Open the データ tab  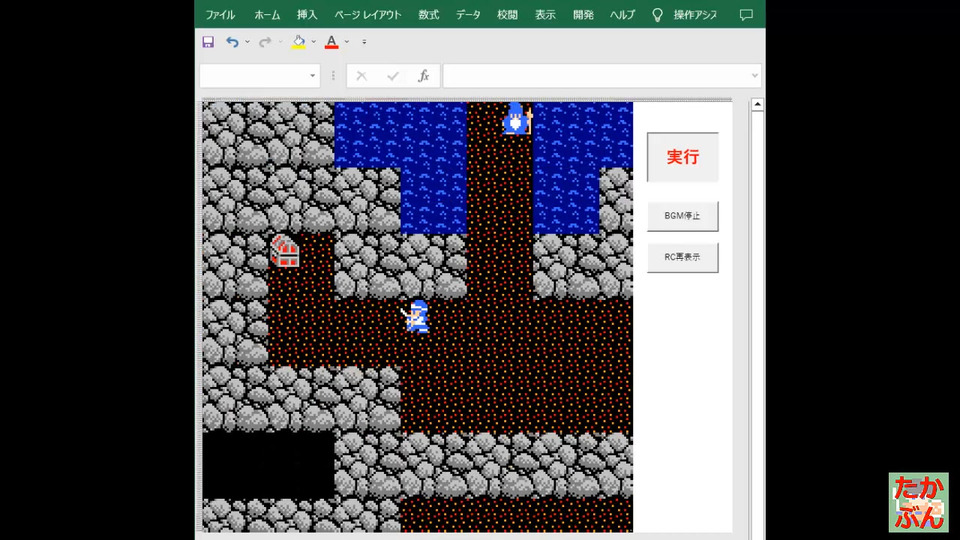point(468,15)
